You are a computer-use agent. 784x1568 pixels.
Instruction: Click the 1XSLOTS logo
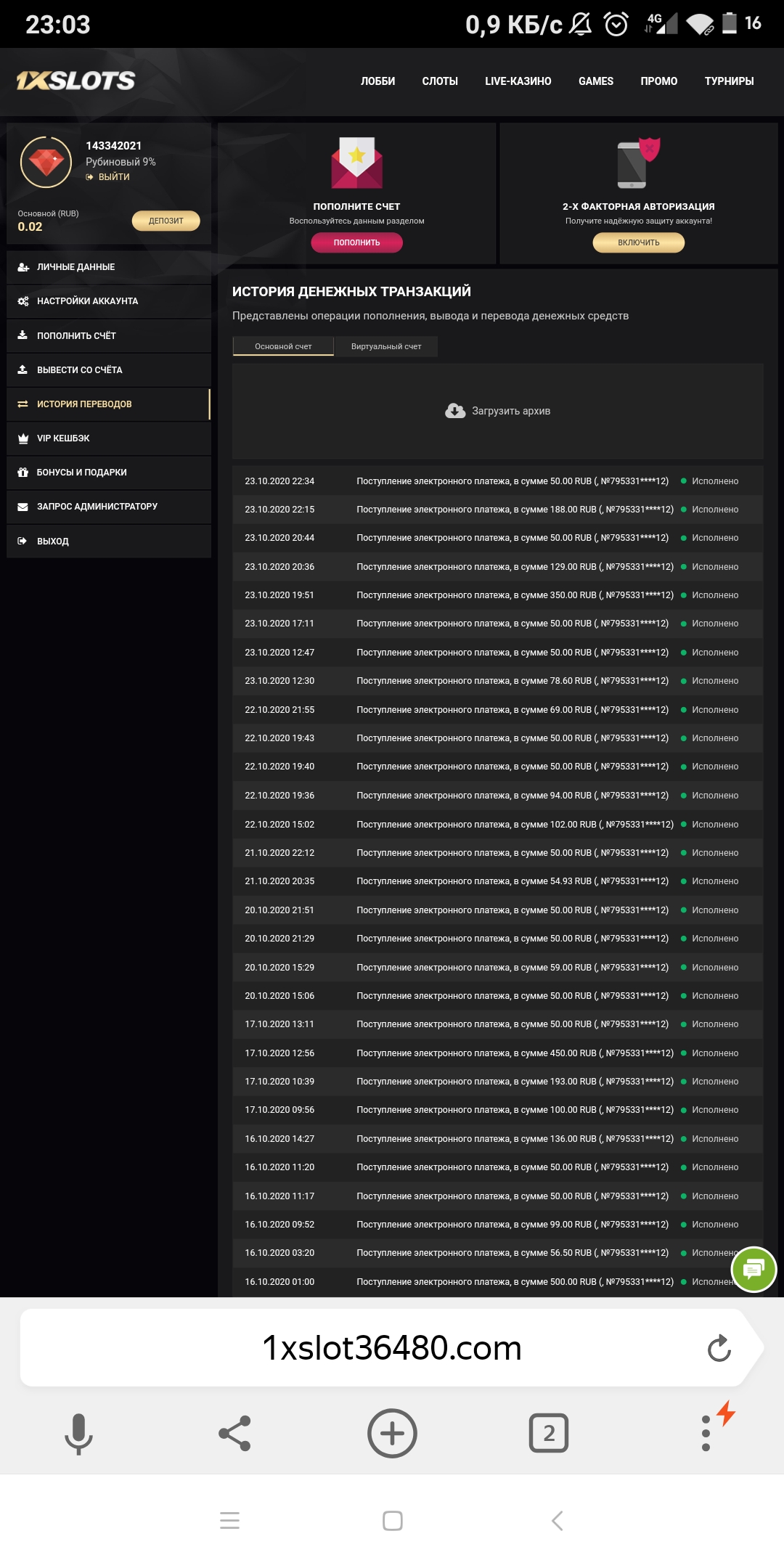[76, 81]
